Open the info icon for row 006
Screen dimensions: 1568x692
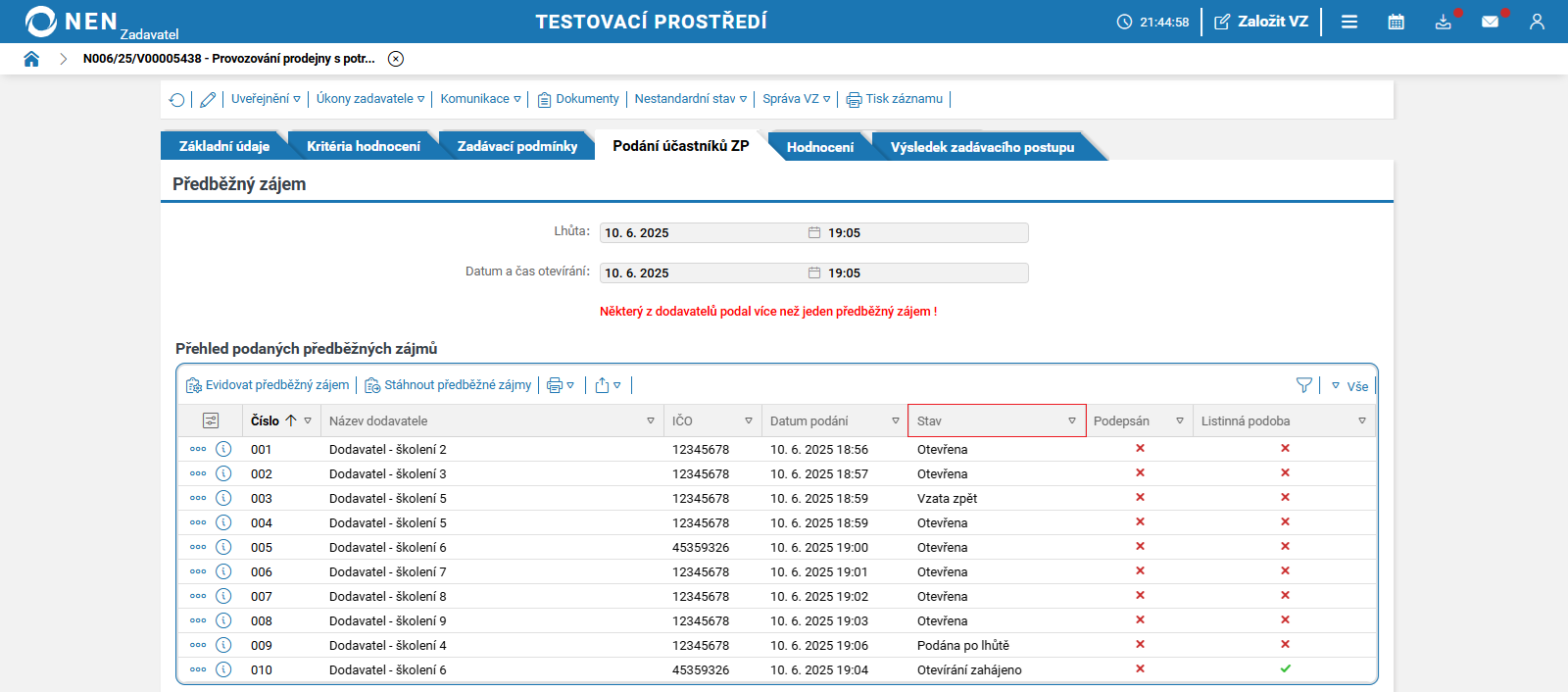coord(223,571)
